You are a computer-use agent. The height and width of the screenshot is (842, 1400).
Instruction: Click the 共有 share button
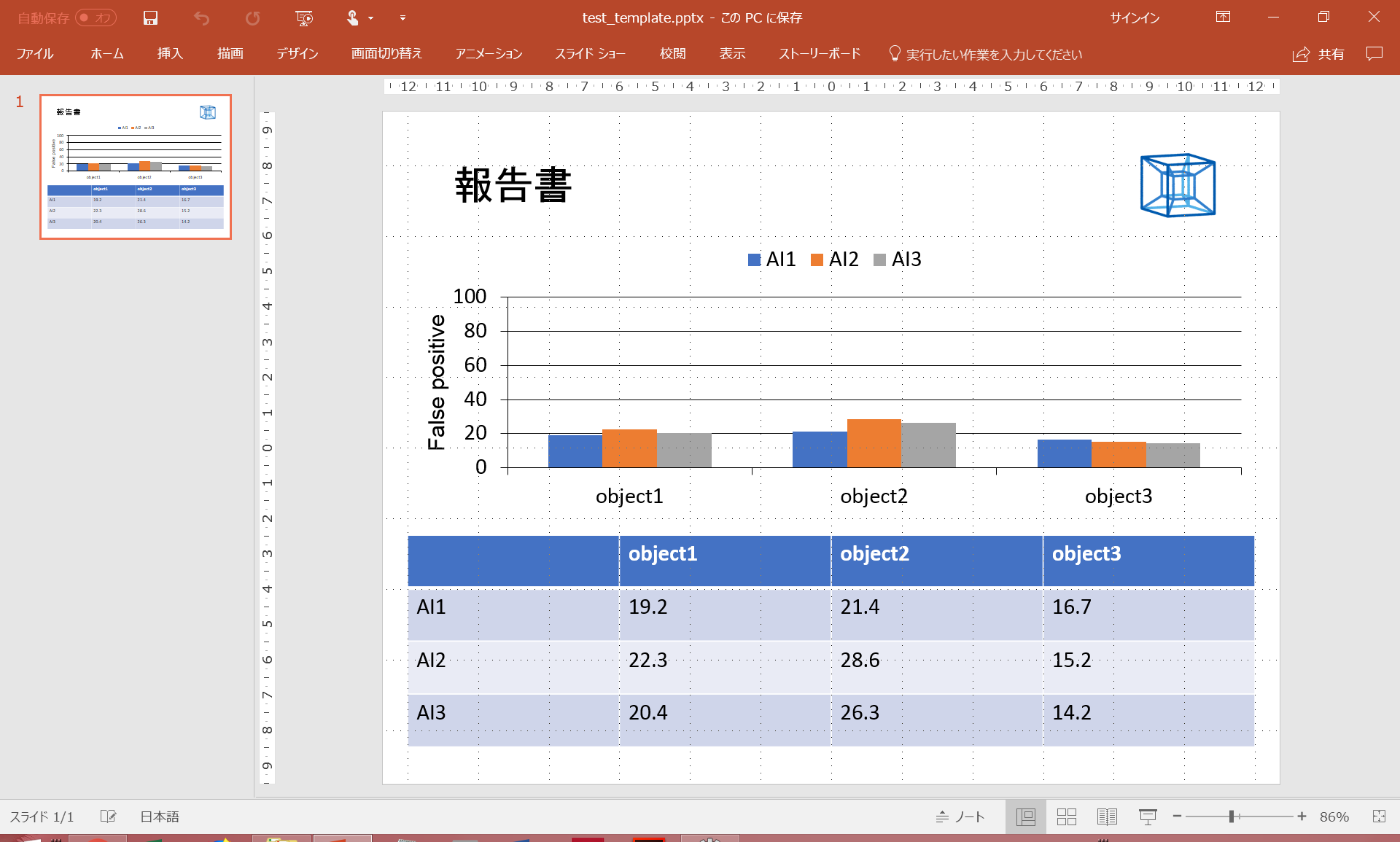[x=1318, y=54]
